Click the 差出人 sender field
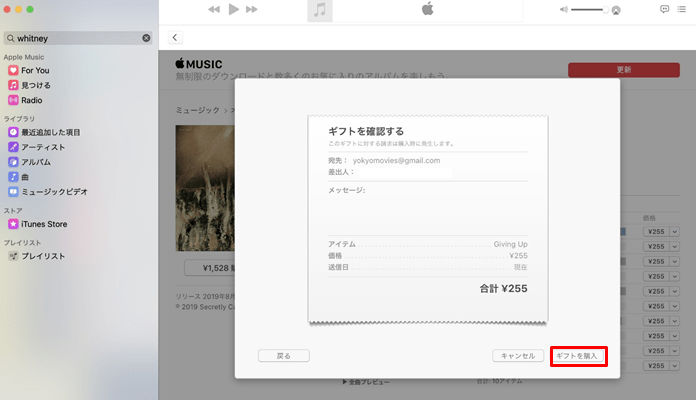697x400 pixels. point(405,172)
